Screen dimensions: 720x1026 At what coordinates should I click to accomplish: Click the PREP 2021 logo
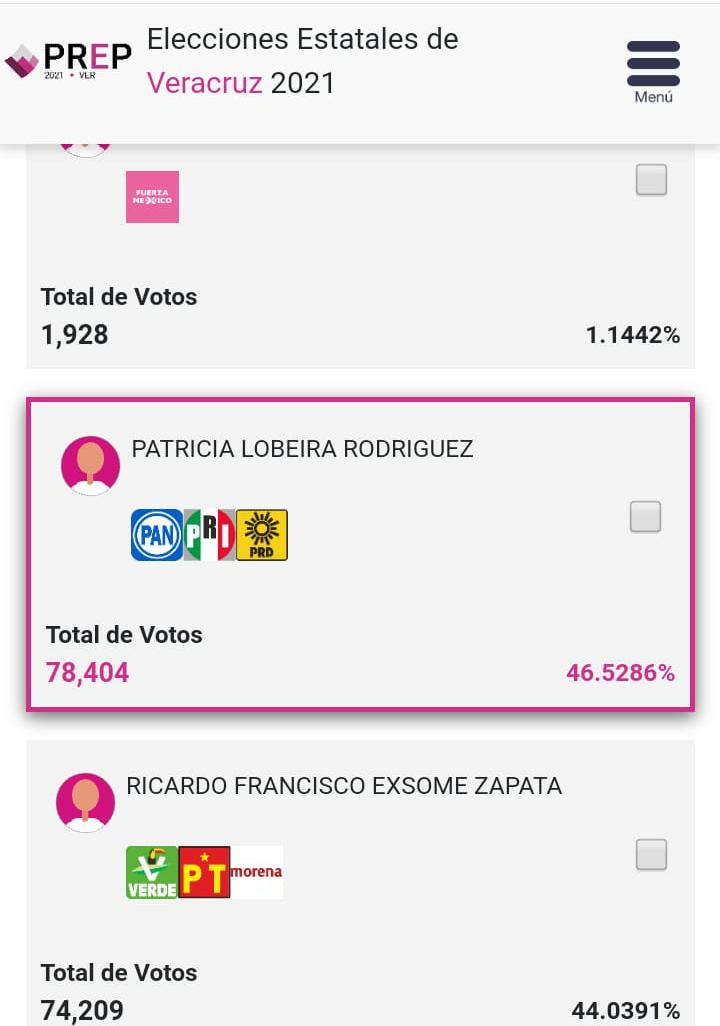[68, 60]
